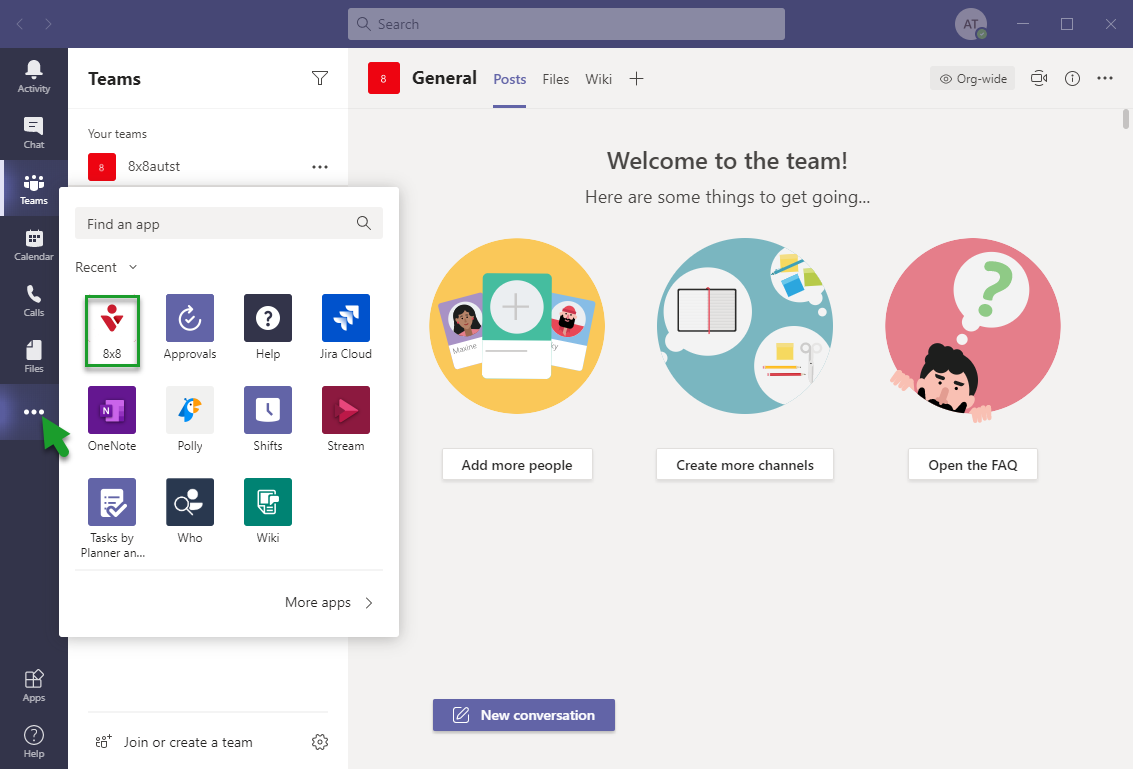Viewport: 1133px width, 769px height.
Task: Click the Meet video camera icon
Action: pyautogui.click(x=1039, y=79)
